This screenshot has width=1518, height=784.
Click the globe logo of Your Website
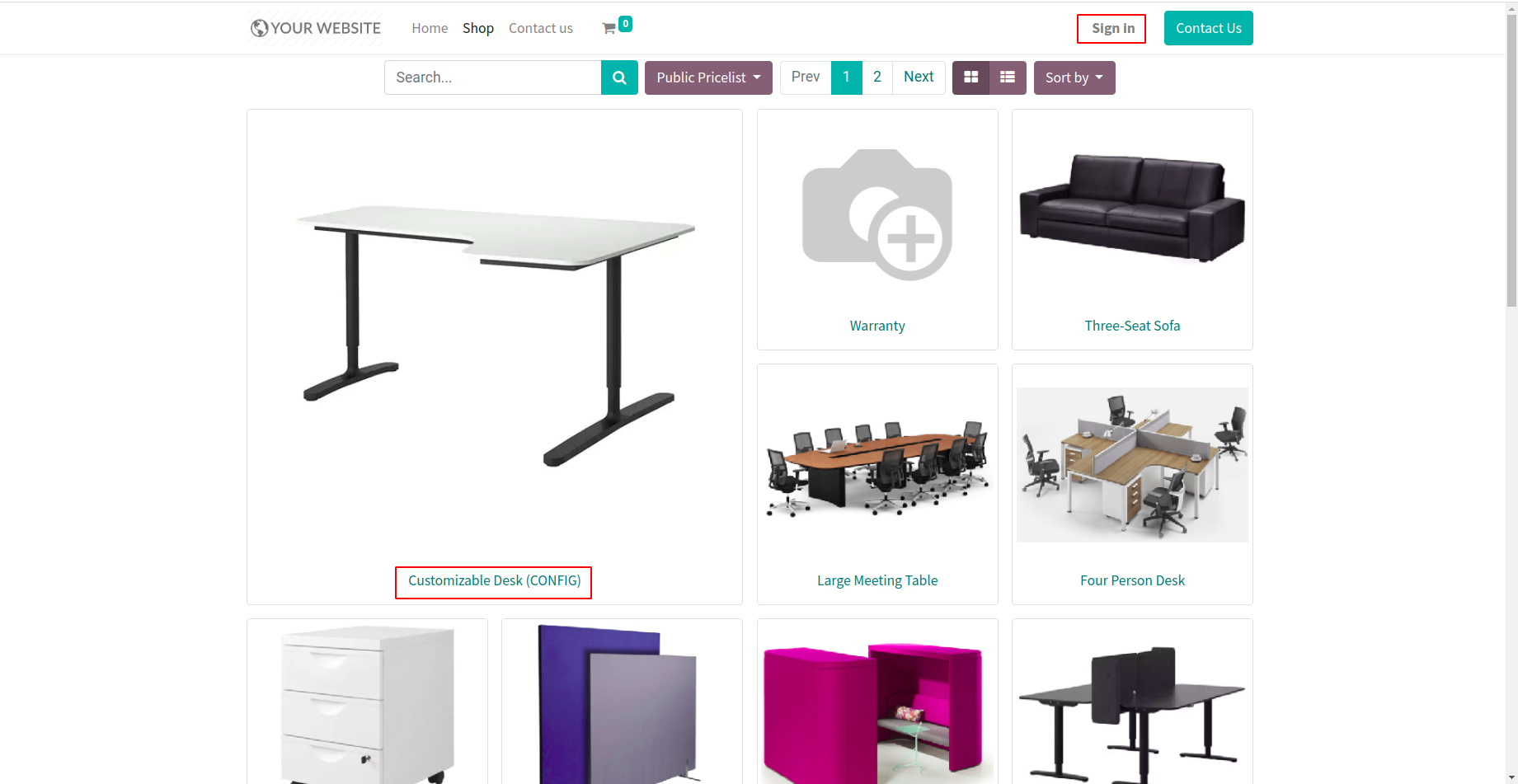click(x=259, y=28)
